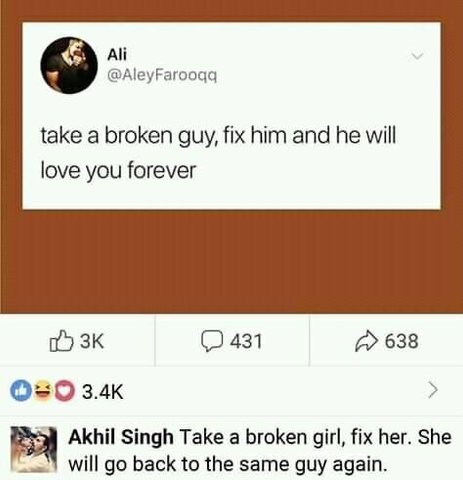Expand the tweet options chevron
Viewport: 463px width, 480px height.
(x=417, y=56)
